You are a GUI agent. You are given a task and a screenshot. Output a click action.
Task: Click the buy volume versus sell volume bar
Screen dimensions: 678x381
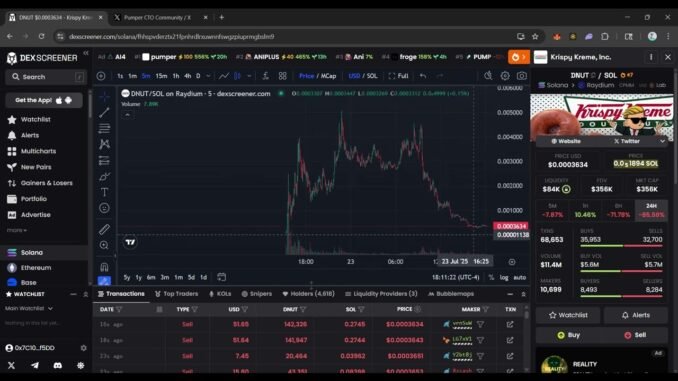pos(621,271)
